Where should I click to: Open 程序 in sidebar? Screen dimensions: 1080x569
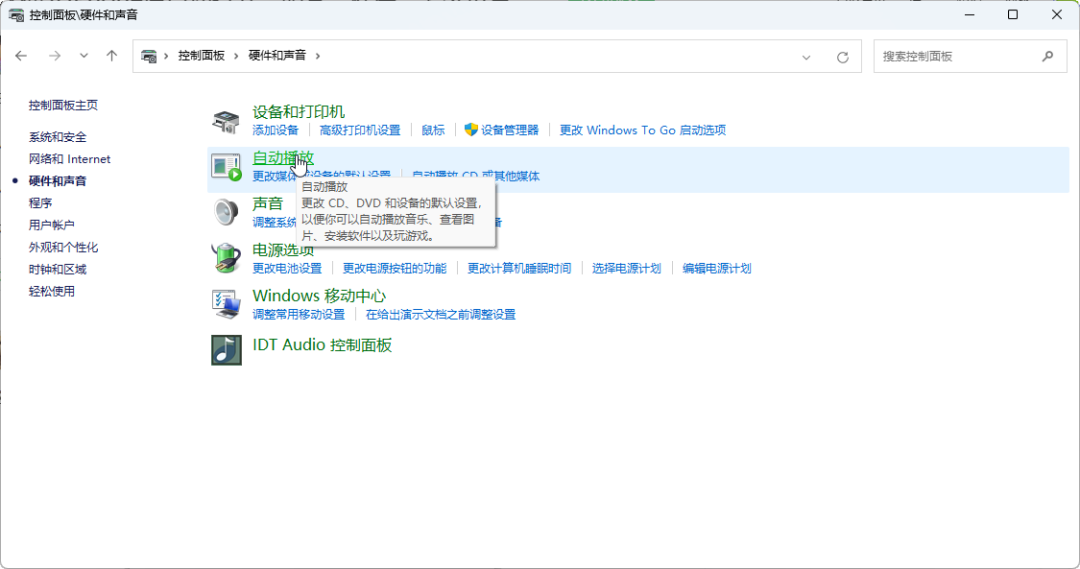coord(40,203)
